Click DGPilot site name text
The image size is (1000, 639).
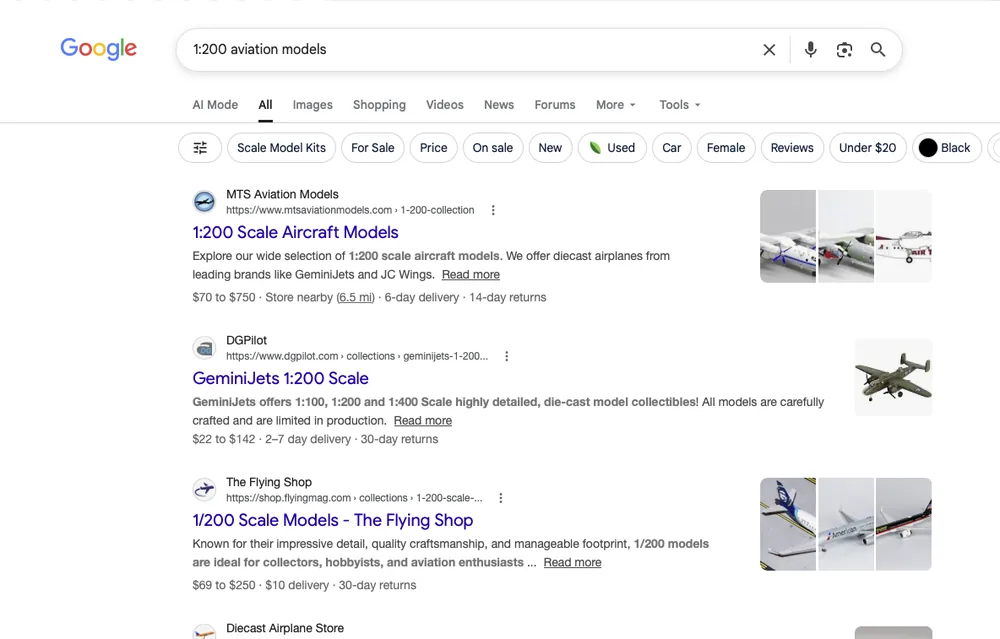point(247,340)
